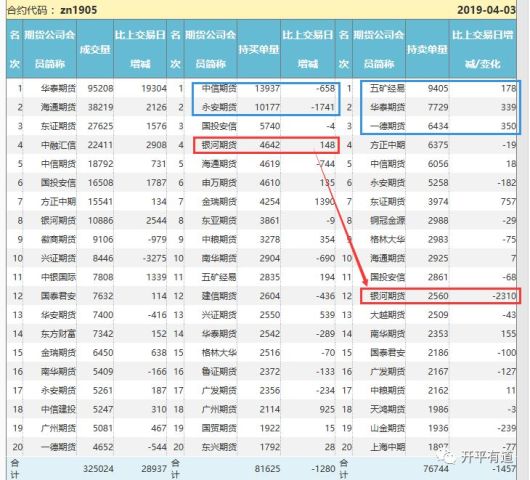
Task: Click the 大越期货 company name
Action: click(x=387, y=315)
